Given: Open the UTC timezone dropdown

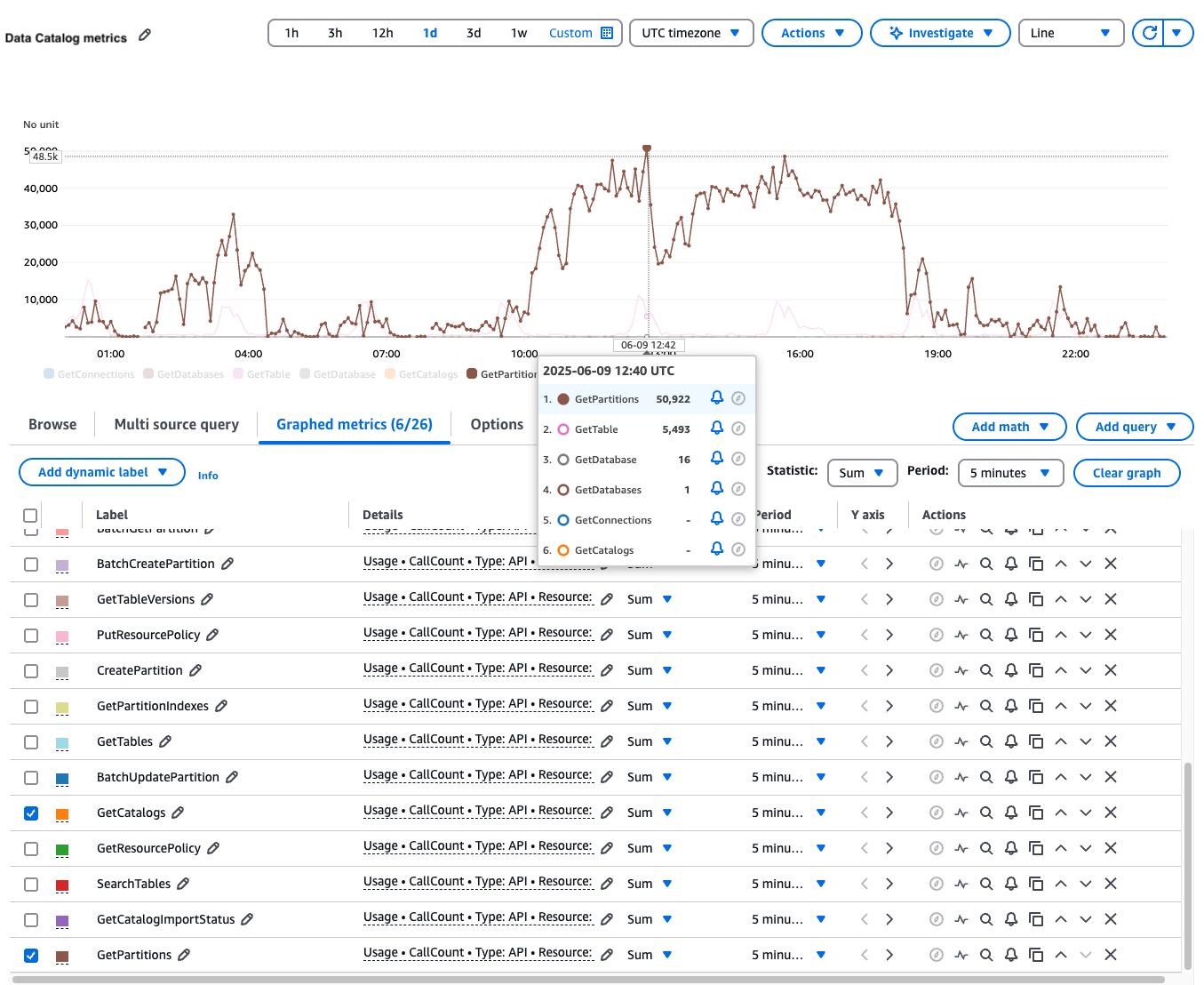Looking at the screenshot, I should 691,33.
